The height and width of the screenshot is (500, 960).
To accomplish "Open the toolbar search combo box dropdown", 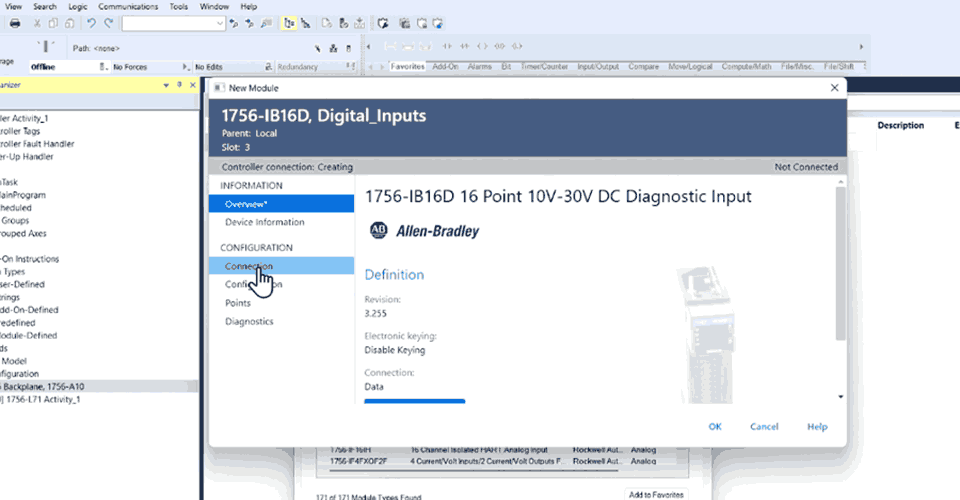I will (x=217, y=23).
